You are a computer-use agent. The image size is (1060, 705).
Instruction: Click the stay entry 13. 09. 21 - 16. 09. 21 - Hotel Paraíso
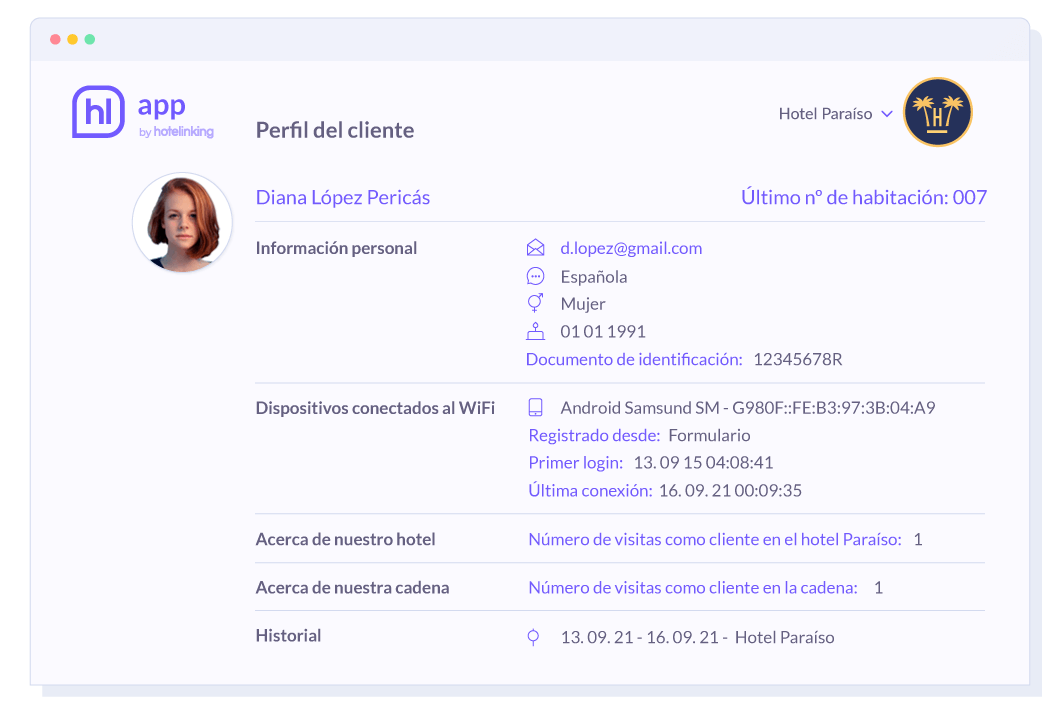click(x=698, y=637)
